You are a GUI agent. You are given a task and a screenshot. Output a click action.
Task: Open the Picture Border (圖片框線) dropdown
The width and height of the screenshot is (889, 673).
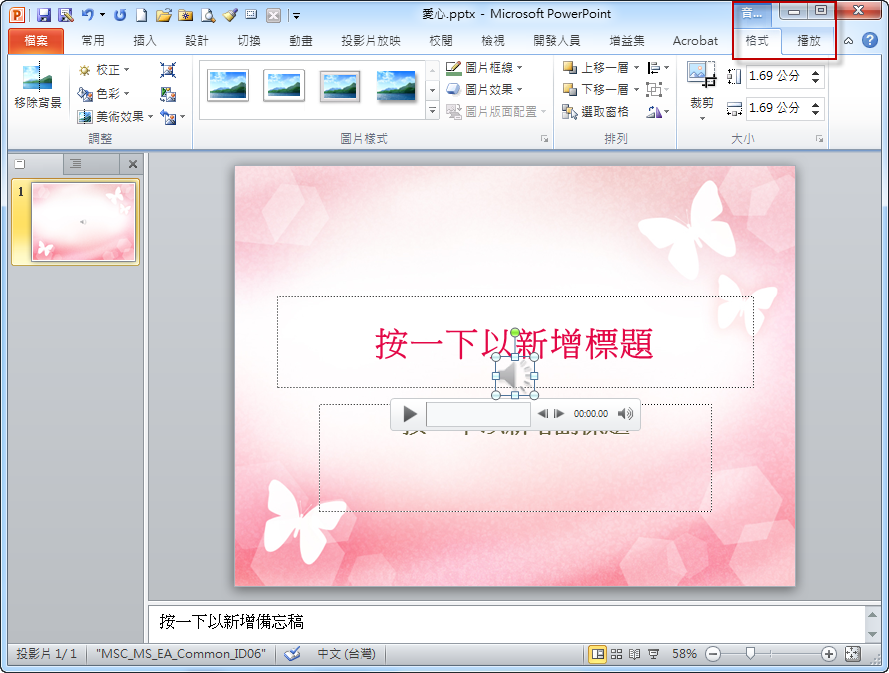[x=484, y=67]
